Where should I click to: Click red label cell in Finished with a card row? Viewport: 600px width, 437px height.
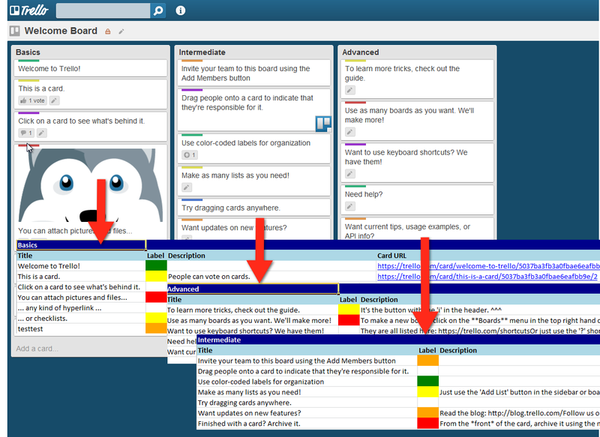click(428, 424)
